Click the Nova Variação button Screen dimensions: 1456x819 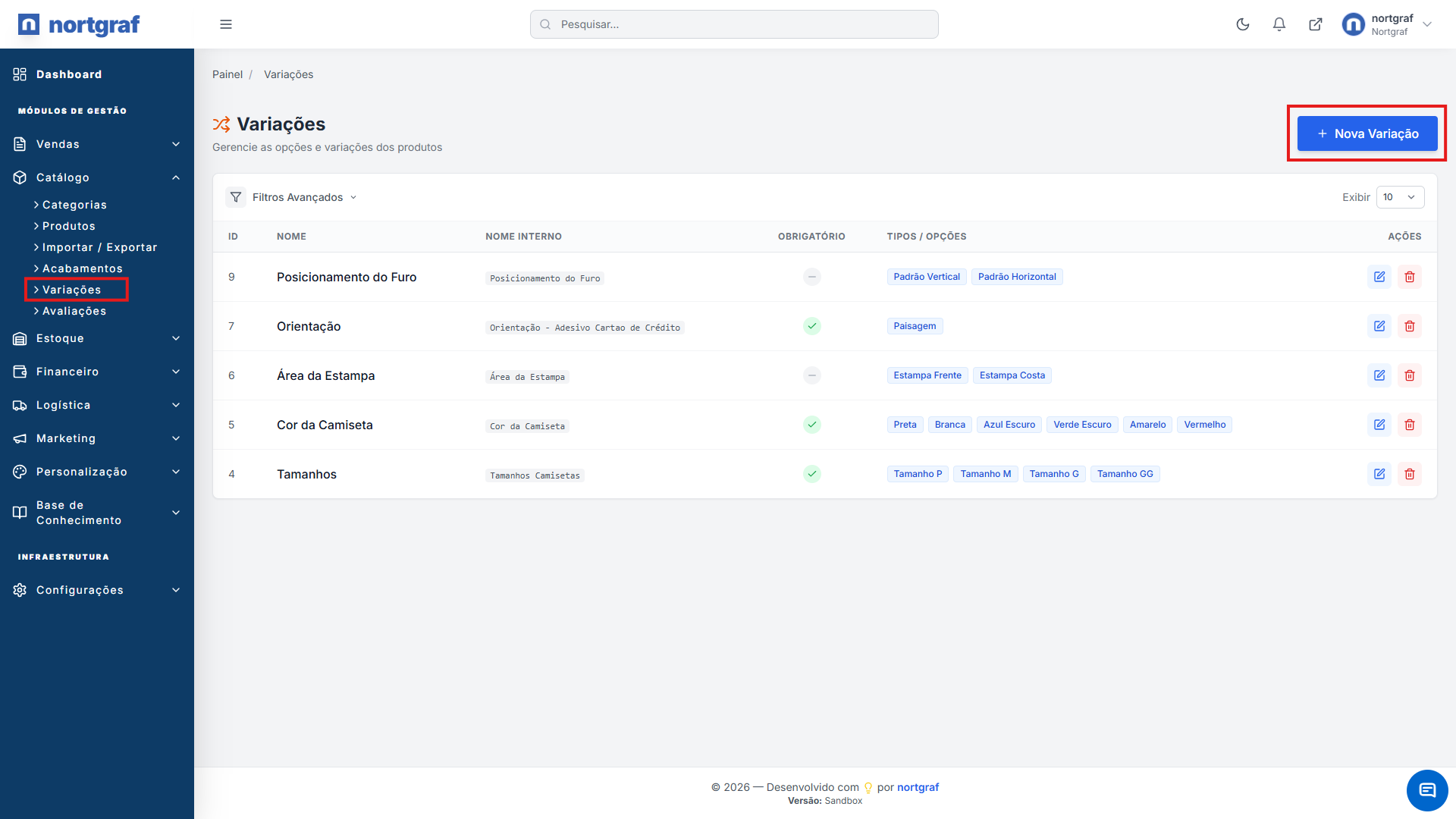coord(1367,133)
